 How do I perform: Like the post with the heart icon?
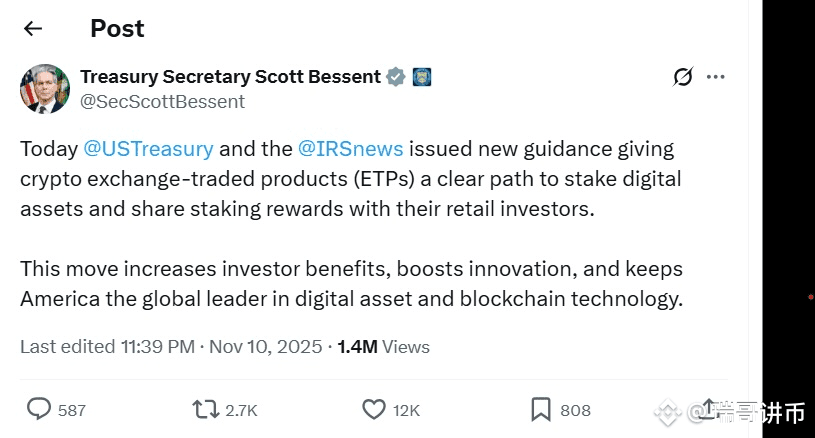pos(373,409)
